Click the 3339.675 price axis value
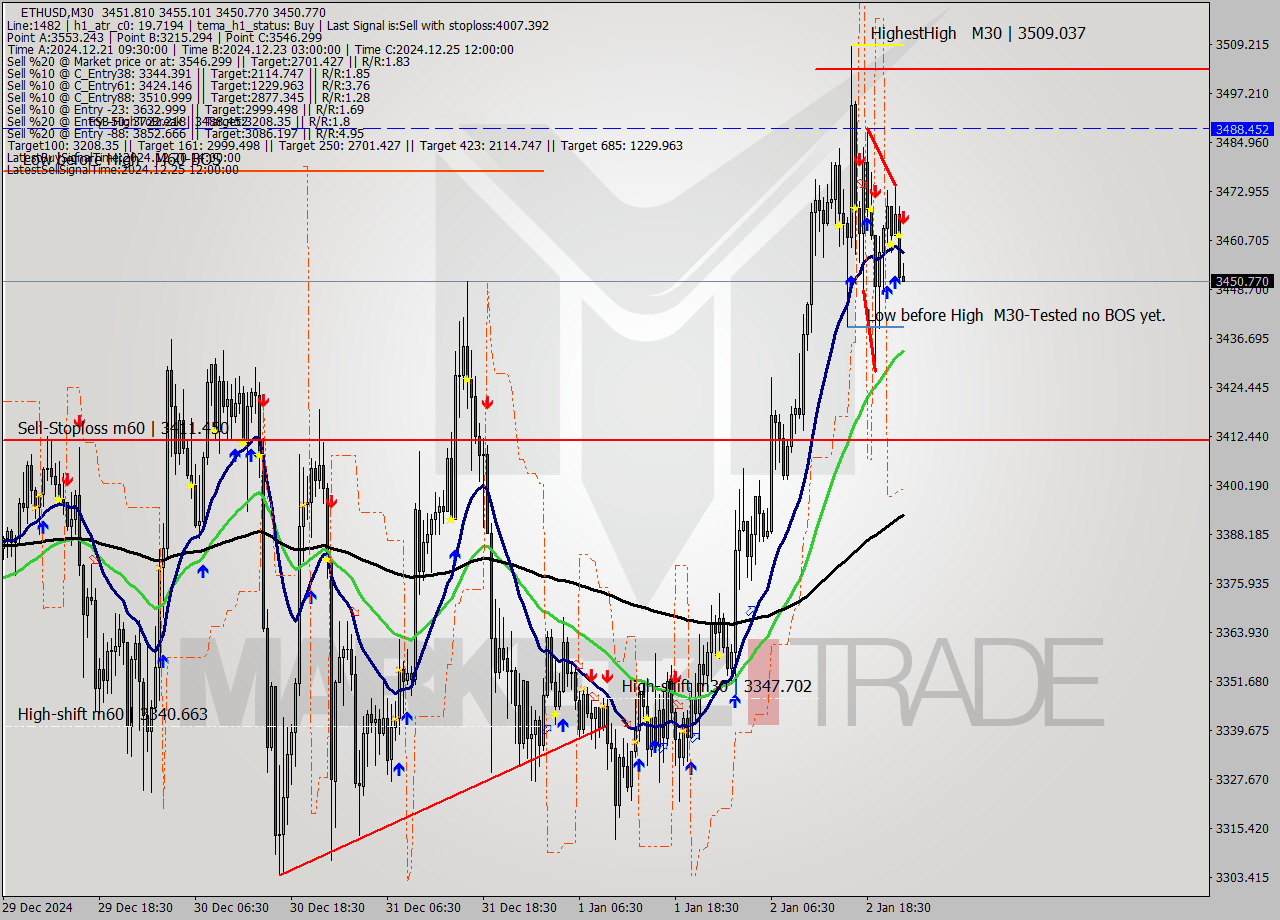The height and width of the screenshot is (920, 1280). [1241, 730]
